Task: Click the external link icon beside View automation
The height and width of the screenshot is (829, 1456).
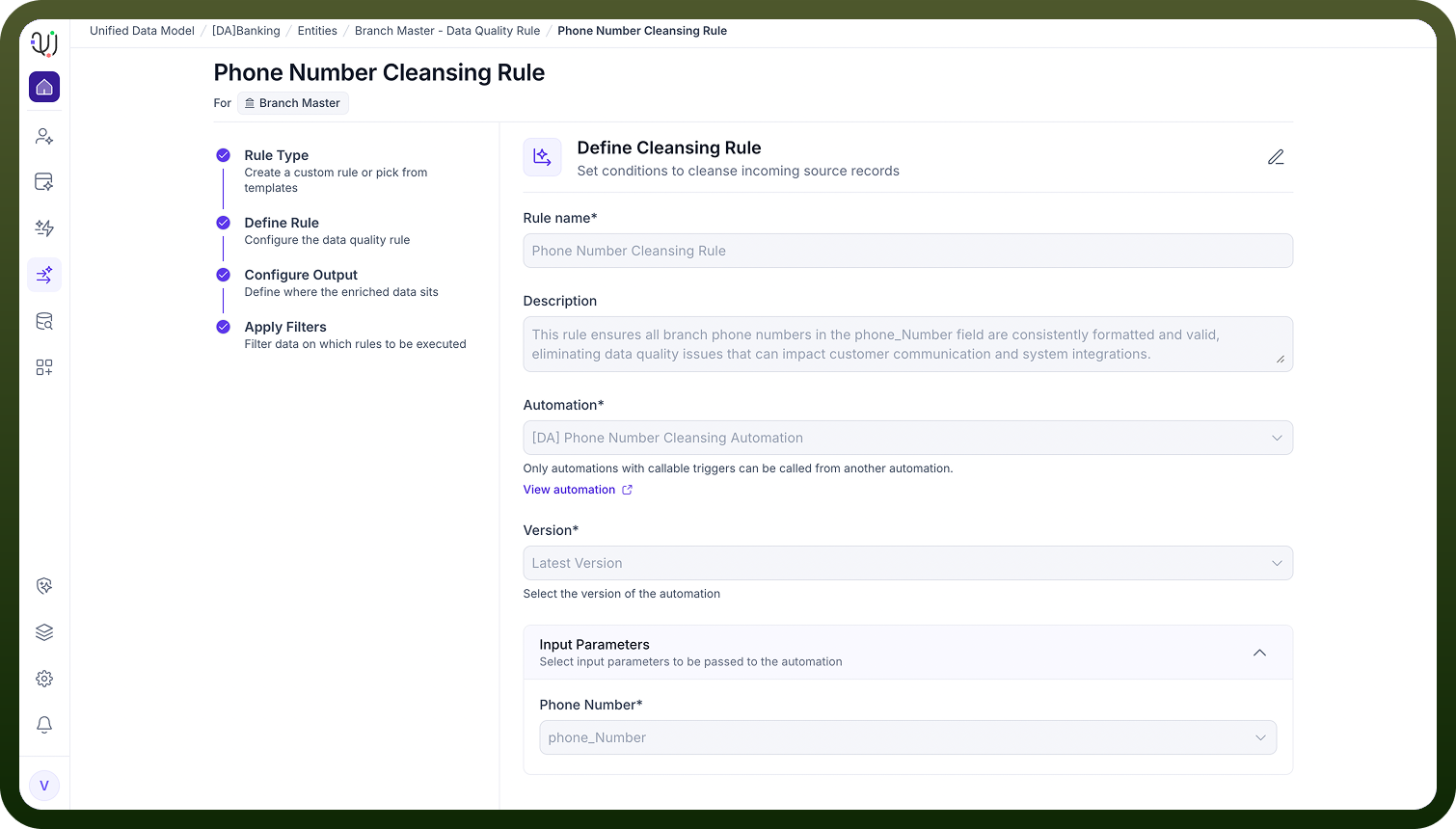Action: click(x=627, y=490)
